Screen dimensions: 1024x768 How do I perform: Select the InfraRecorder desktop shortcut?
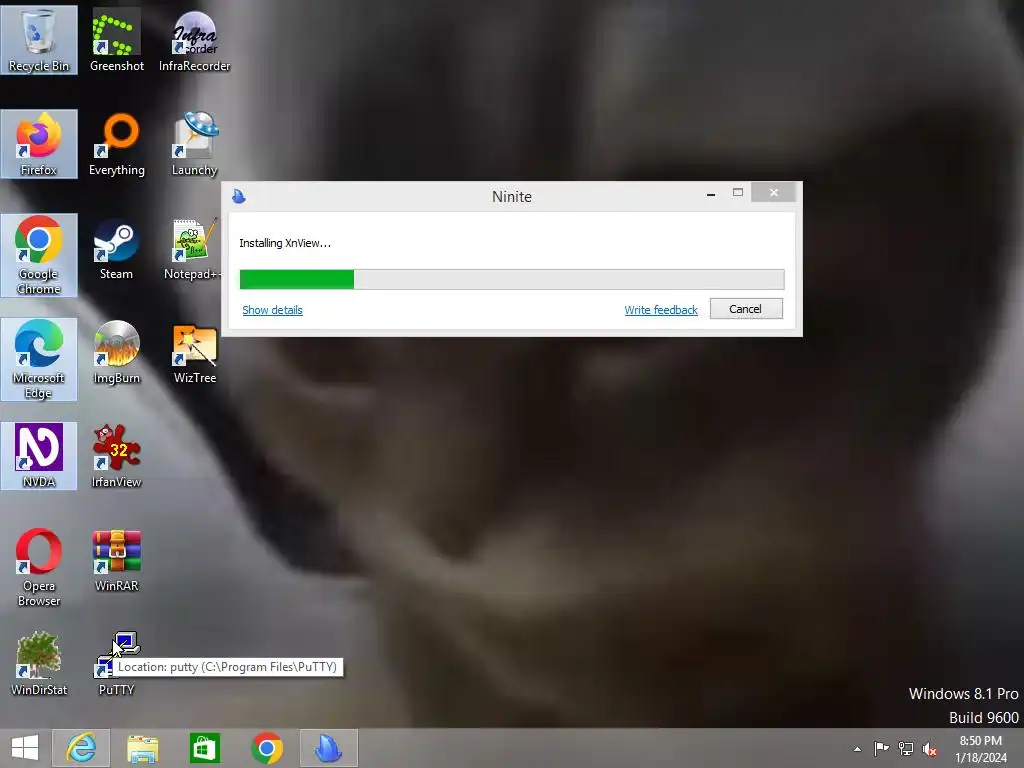(194, 40)
